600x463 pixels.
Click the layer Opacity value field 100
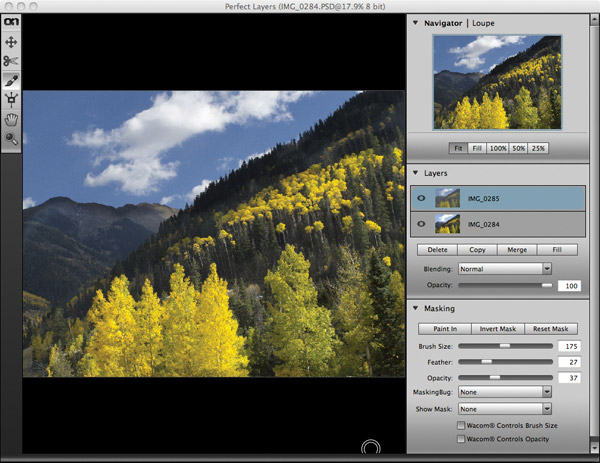click(x=569, y=285)
